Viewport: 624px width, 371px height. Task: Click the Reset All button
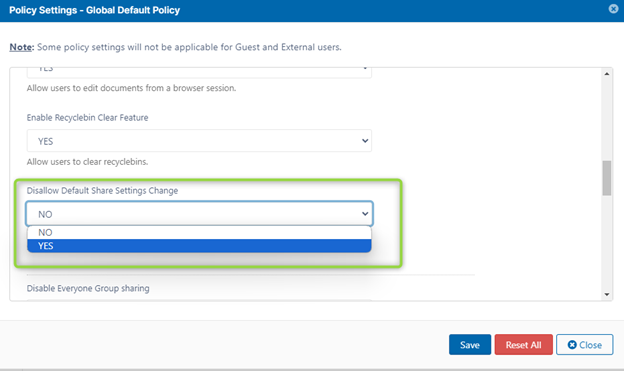tap(523, 345)
